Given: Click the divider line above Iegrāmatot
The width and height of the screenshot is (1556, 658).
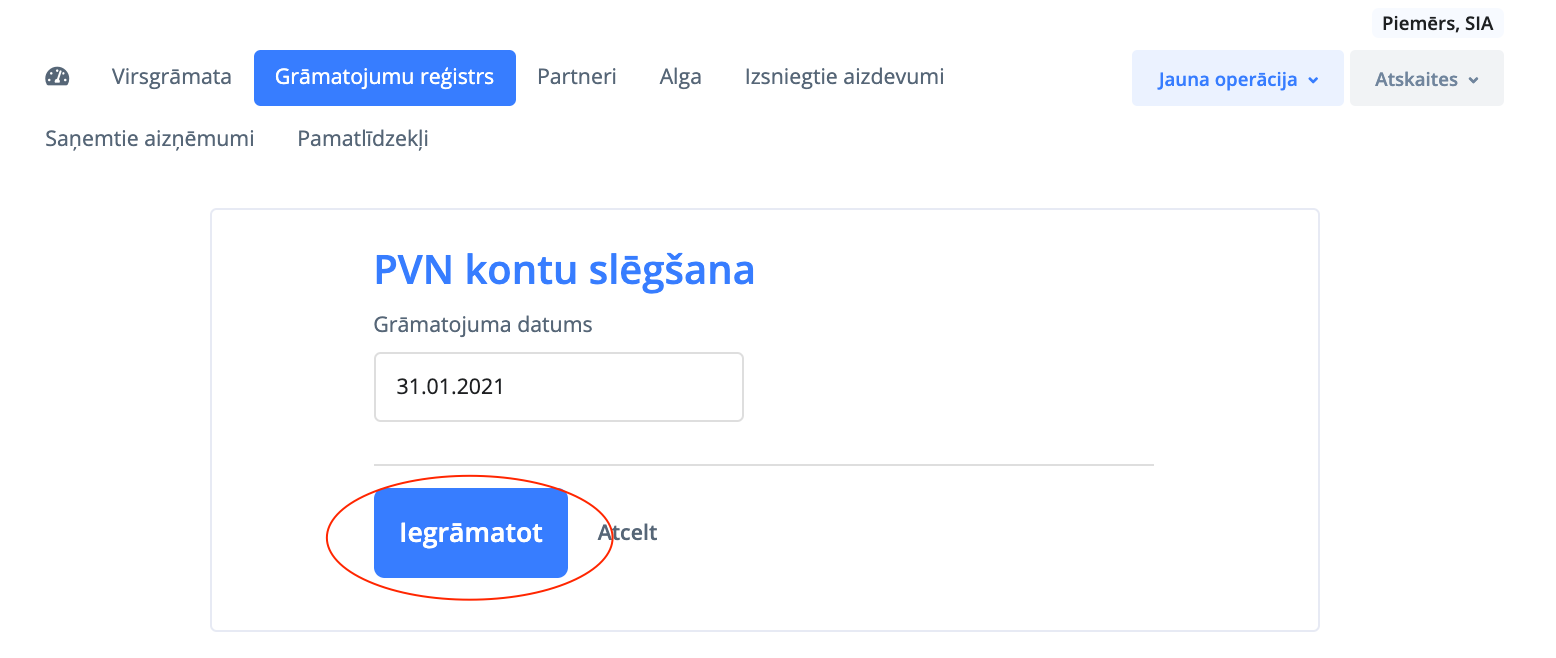Looking at the screenshot, I should (763, 465).
